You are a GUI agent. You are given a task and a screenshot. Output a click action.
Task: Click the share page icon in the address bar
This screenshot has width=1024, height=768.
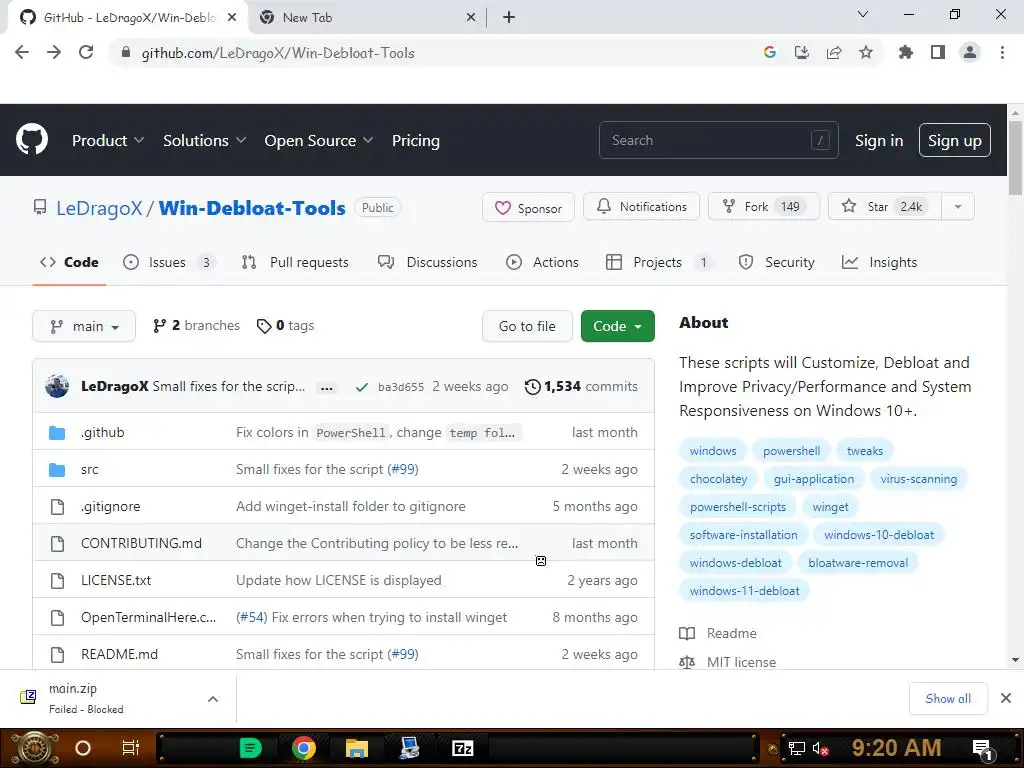tap(834, 52)
